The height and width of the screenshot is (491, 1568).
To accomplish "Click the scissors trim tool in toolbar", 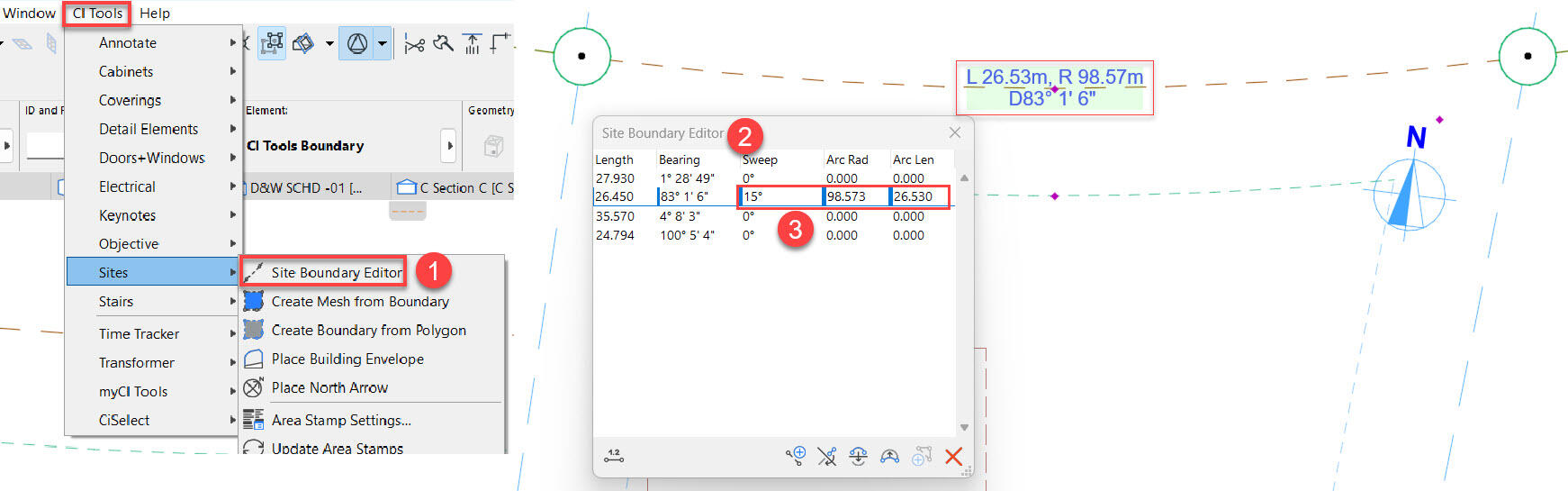I will pos(414,43).
